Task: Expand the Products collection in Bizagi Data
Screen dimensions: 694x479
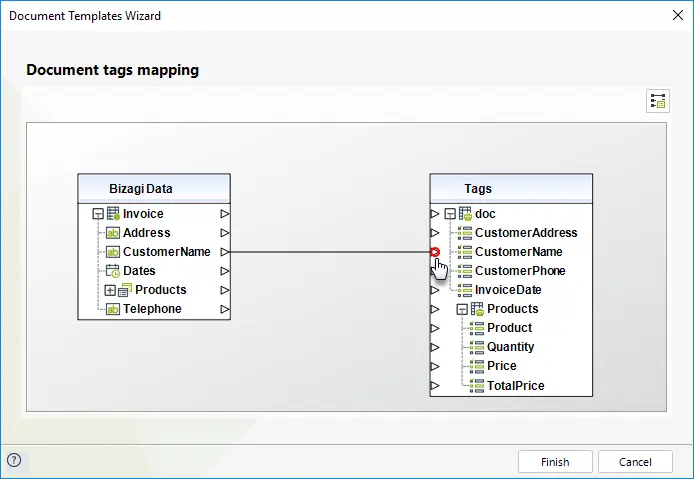Action: 110,290
